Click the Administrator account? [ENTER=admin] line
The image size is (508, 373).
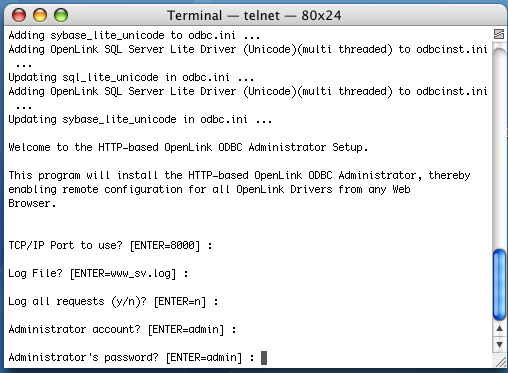(x=122, y=330)
